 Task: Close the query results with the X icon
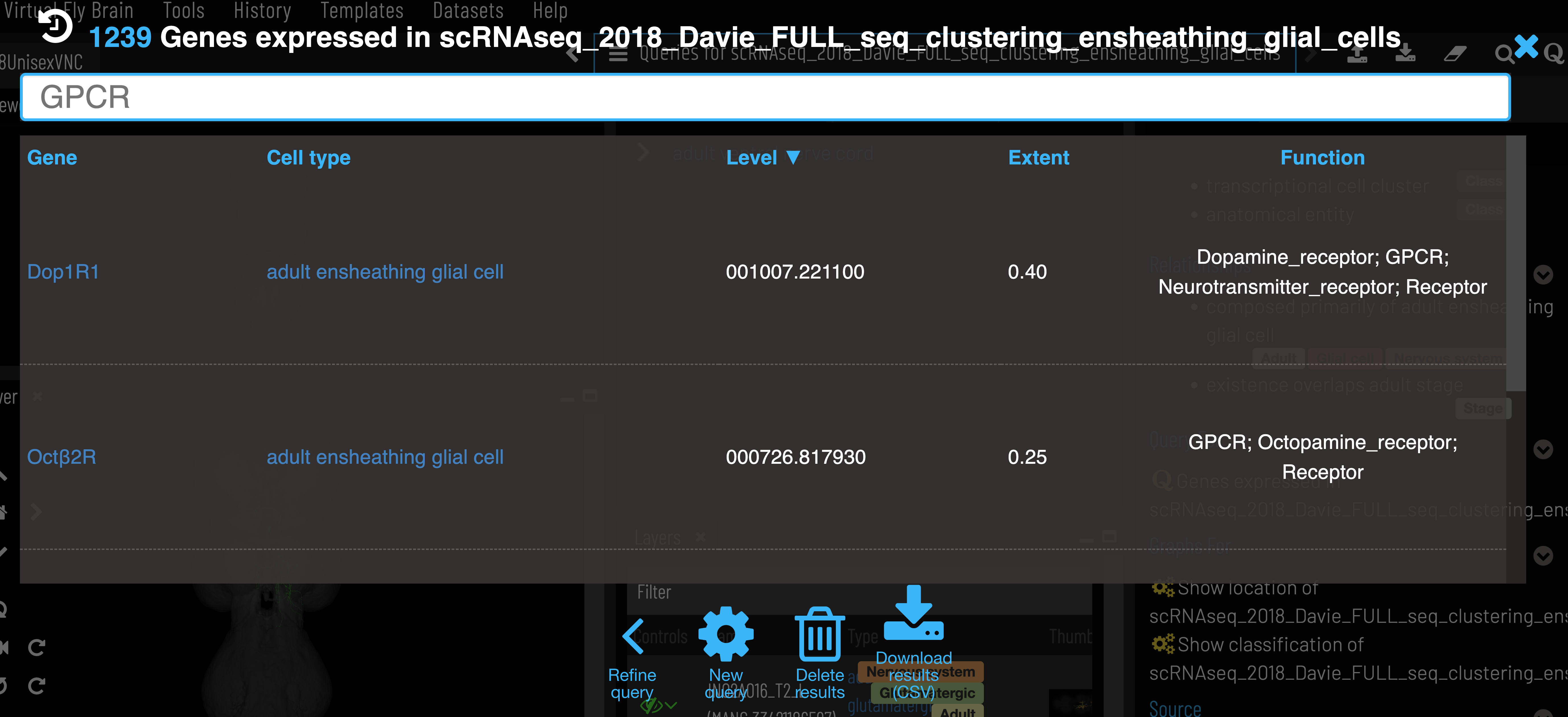coord(1525,47)
